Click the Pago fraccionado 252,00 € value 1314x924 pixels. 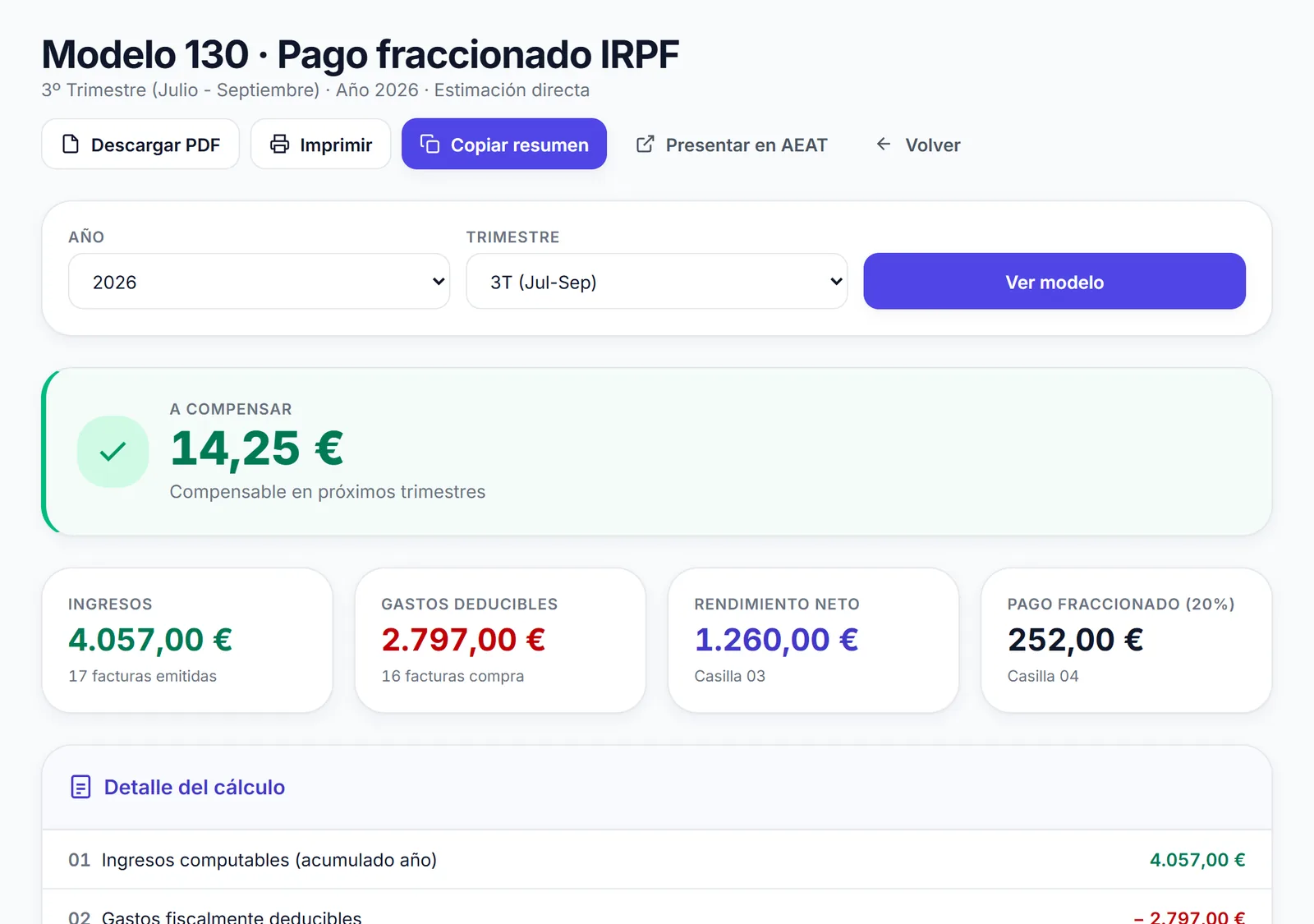(1075, 640)
